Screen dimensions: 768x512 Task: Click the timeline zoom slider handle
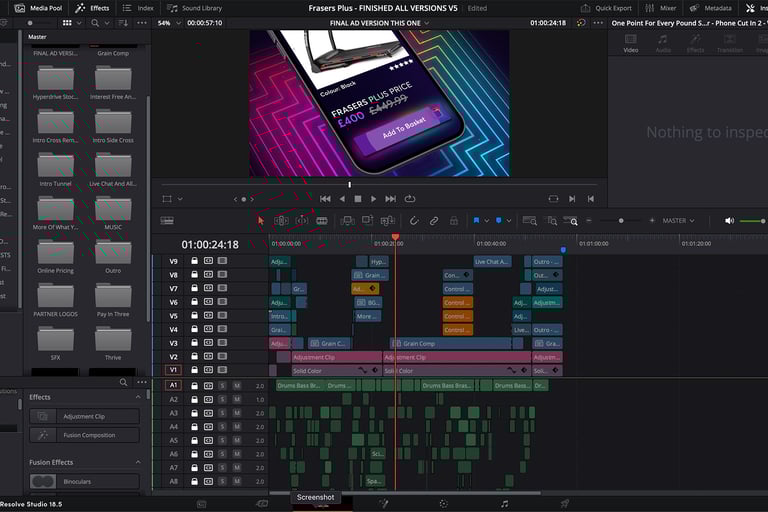pyautogui.click(x=621, y=221)
